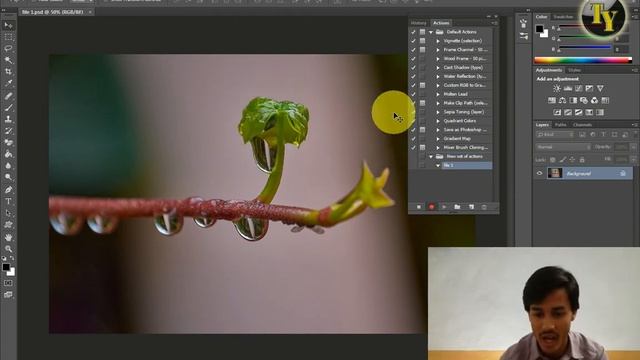Select the Hand tool

coord(8,237)
